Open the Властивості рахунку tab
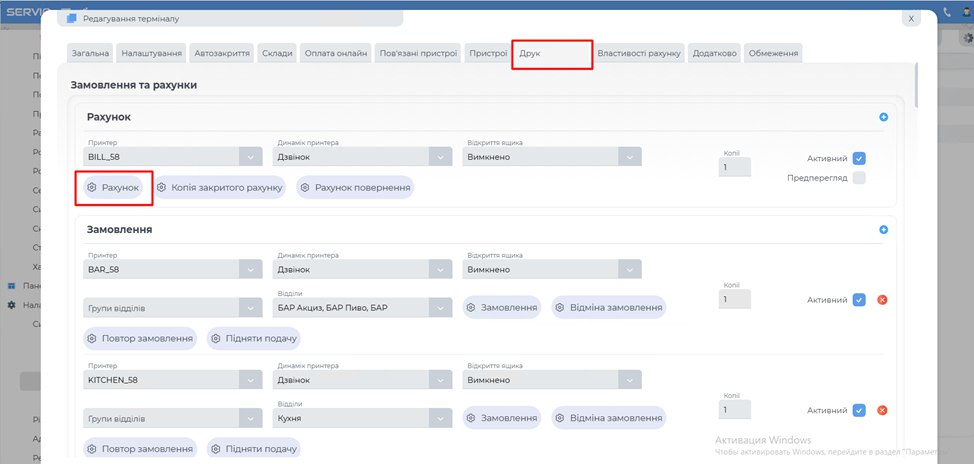Image resolution: width=974 pixels, height=464 pixels. 639,53
